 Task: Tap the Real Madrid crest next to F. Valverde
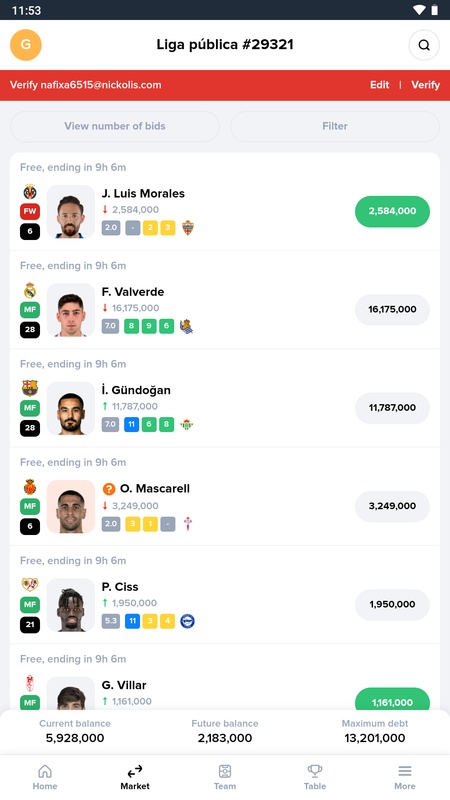pyautogui.click(x=30, y=290)
